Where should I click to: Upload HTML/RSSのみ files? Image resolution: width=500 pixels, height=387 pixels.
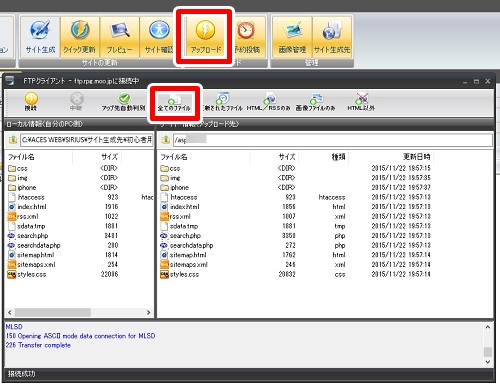pos(268,102)
